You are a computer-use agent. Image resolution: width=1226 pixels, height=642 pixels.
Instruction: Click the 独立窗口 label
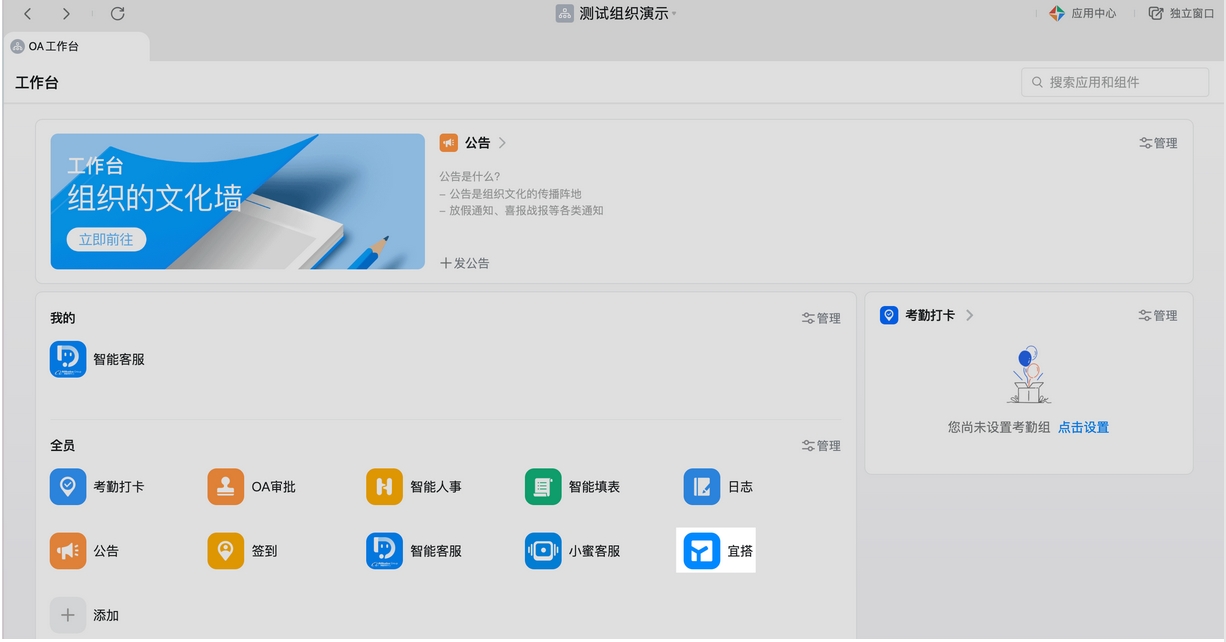pyautogui.click(x=1192, y=14)
